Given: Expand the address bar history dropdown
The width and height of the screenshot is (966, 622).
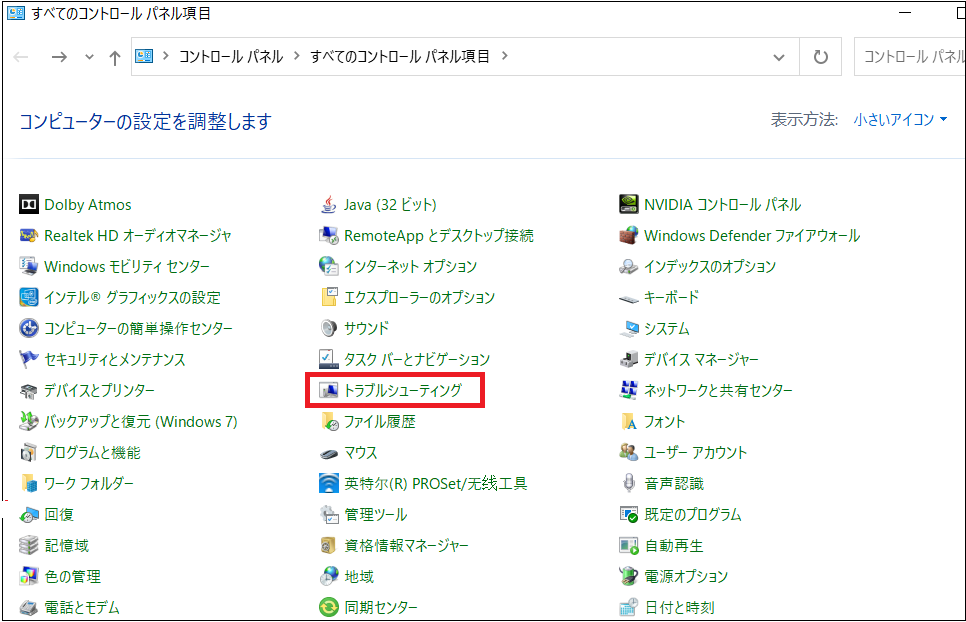Looking at the screenshot, I should click(x=779, y=57).
